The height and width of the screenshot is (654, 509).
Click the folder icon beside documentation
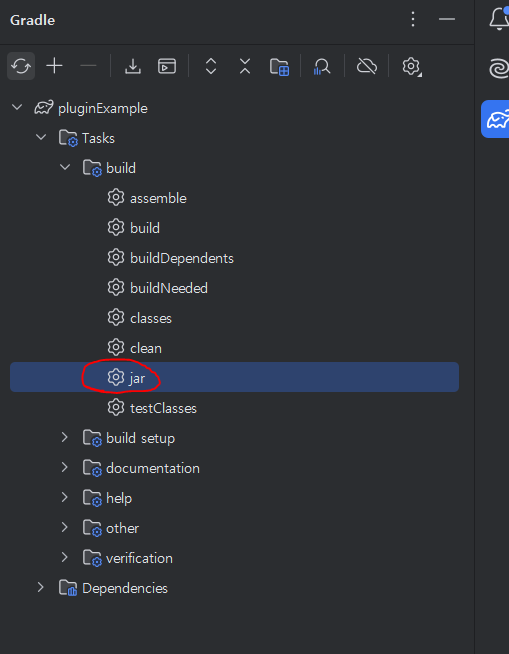pos(92,468)
